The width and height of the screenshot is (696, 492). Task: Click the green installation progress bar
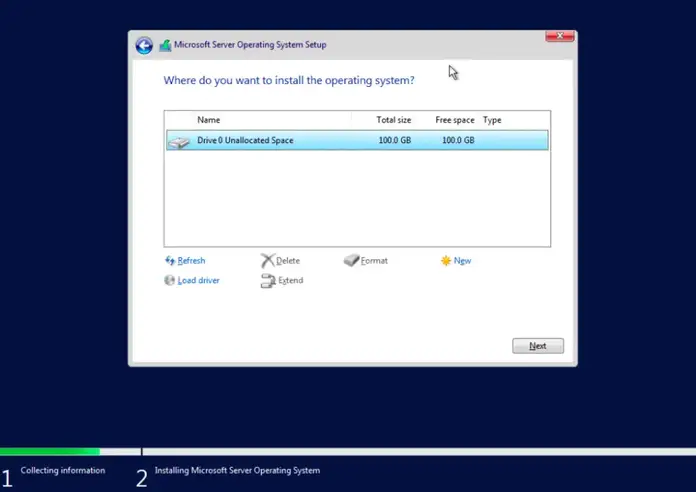coord(50,452)
